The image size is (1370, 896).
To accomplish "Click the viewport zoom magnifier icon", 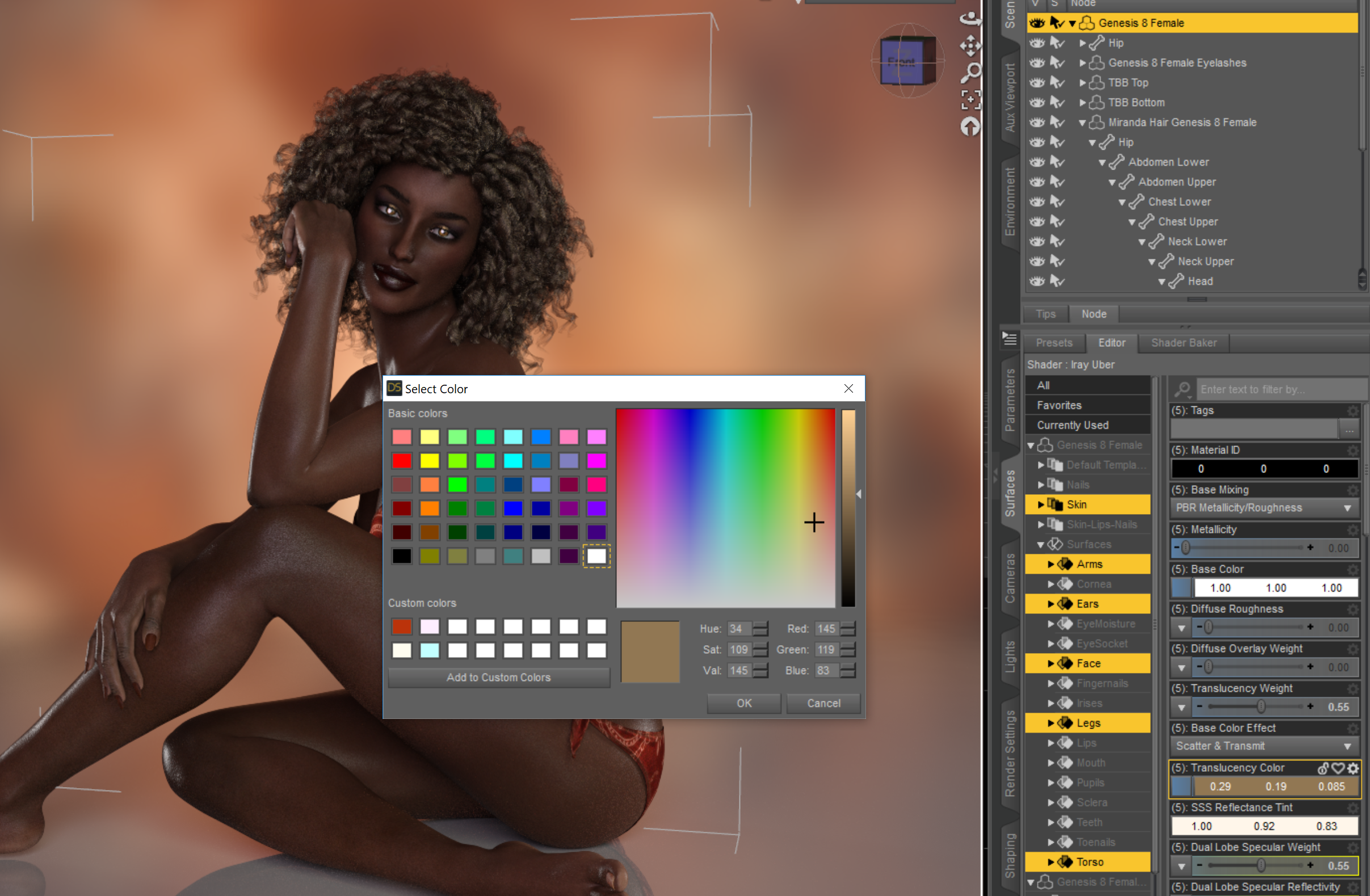I will pyautogui.click(x=970, y=73).
